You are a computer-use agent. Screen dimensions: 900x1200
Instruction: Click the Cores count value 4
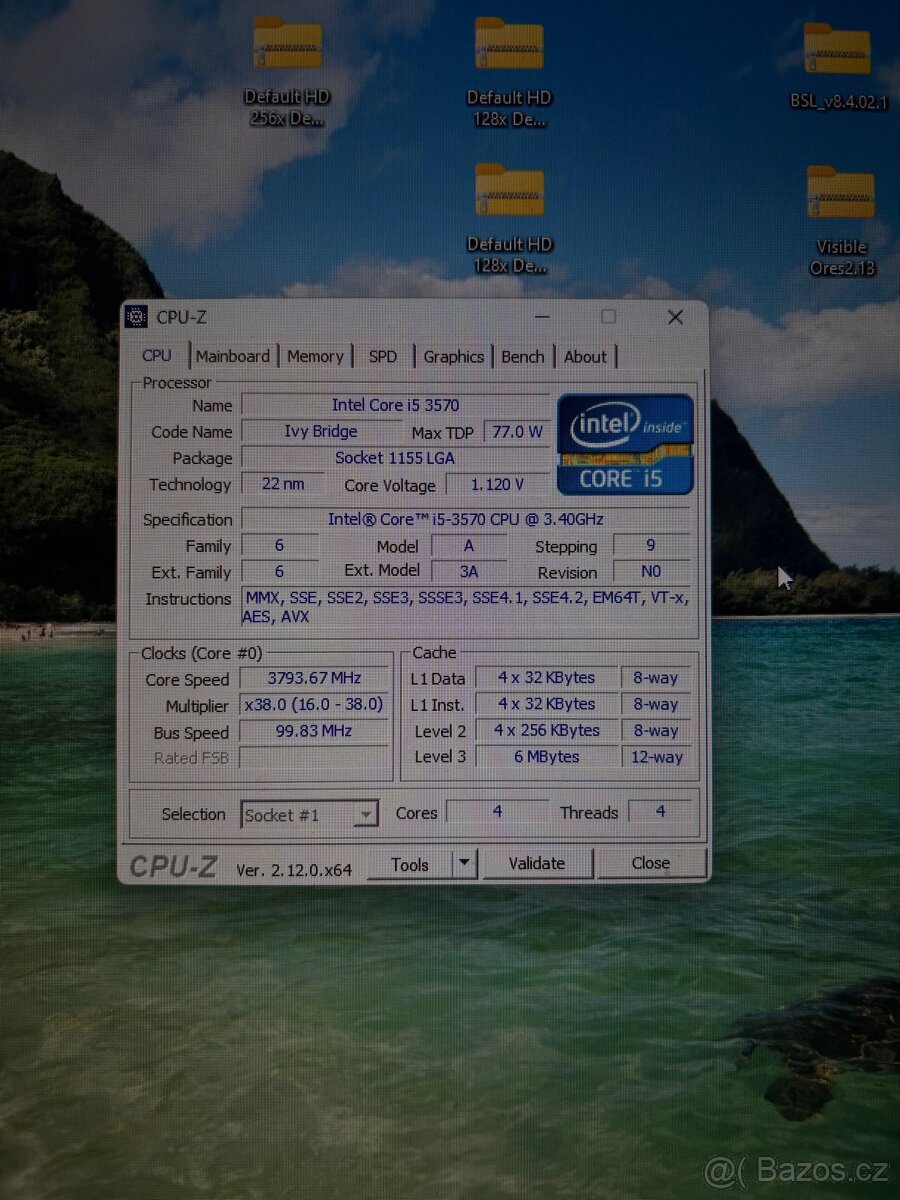click(497, 812)
